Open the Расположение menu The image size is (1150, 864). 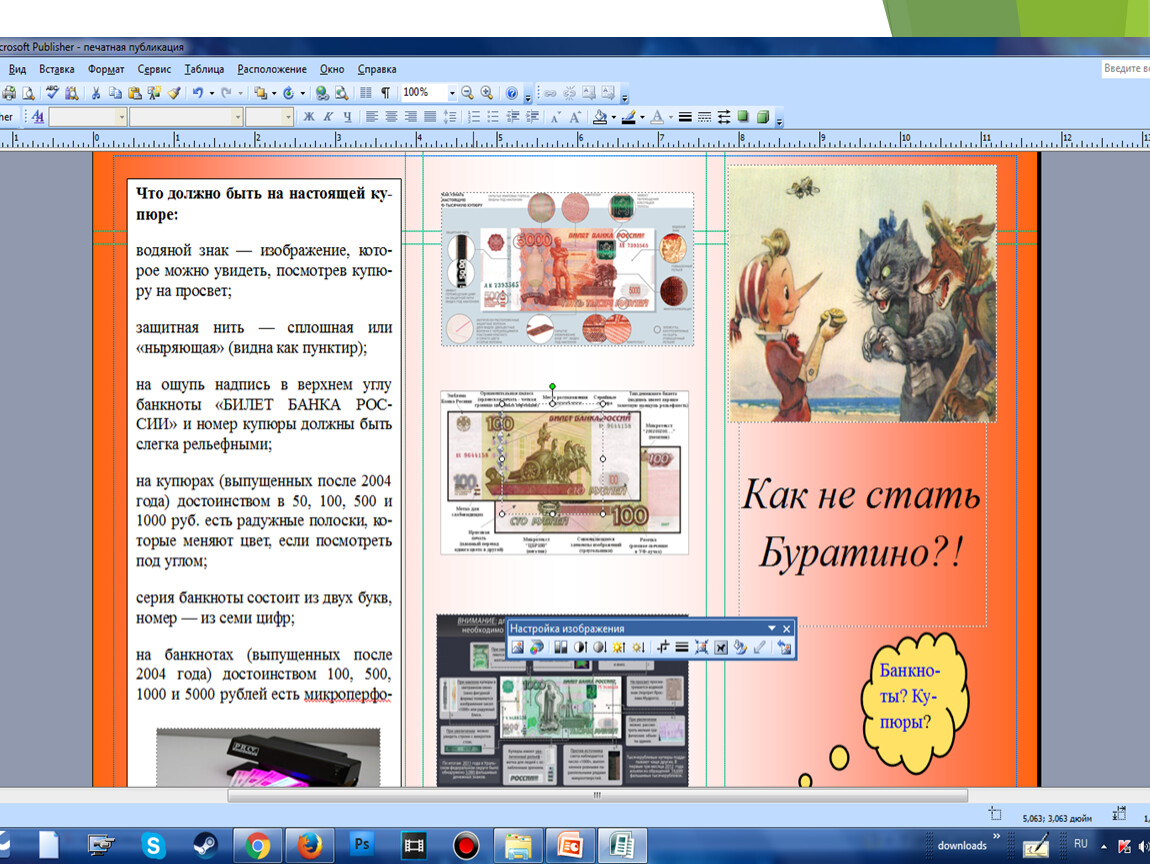(272, 69)
